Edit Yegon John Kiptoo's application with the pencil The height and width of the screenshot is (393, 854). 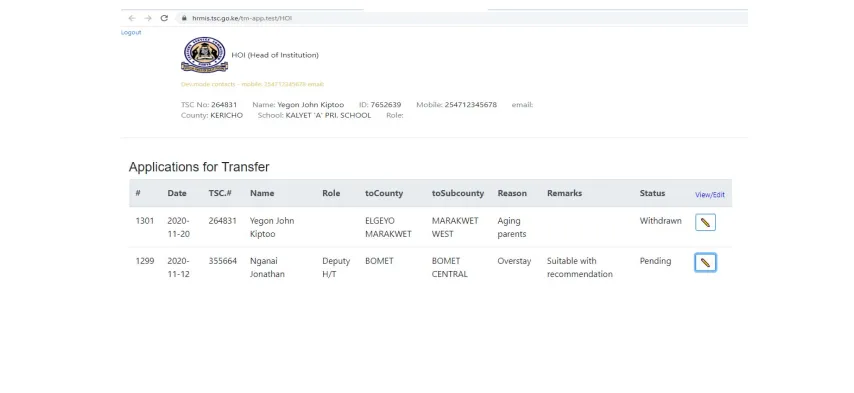click(x=705, y=222)
